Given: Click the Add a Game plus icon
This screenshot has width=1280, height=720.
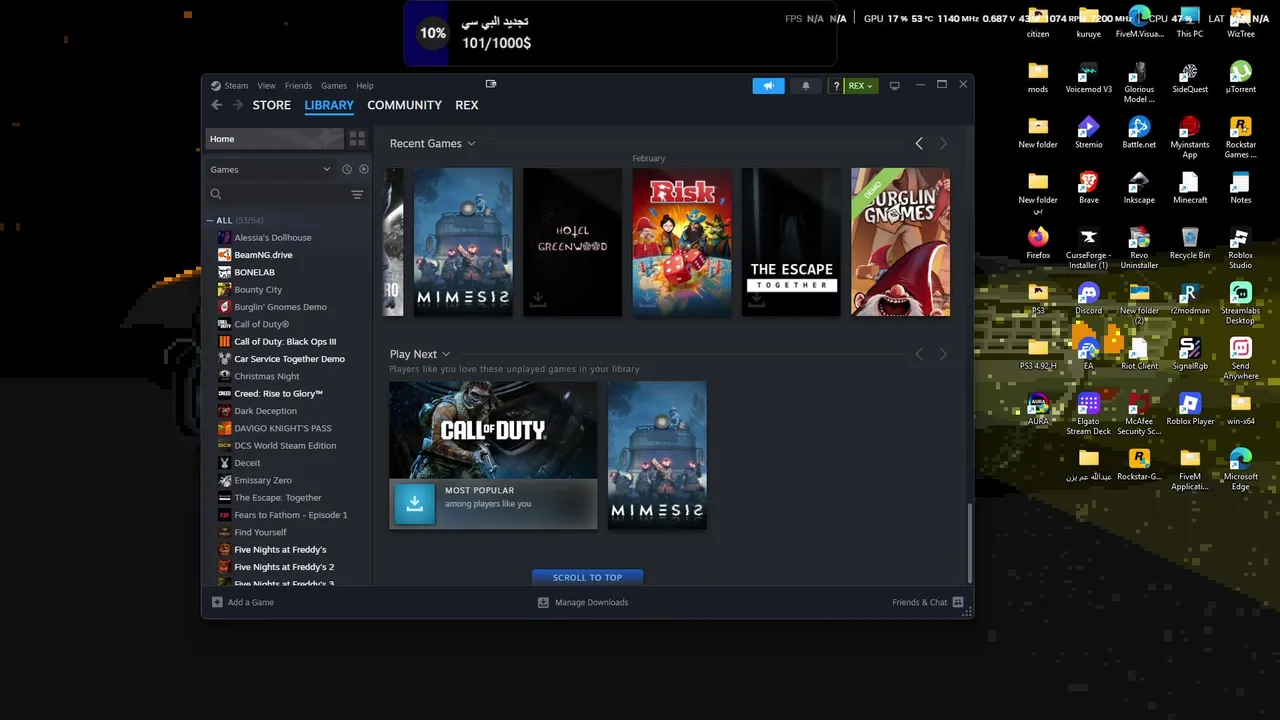Looking at the screenshot, I should click(x=217, y=602).
